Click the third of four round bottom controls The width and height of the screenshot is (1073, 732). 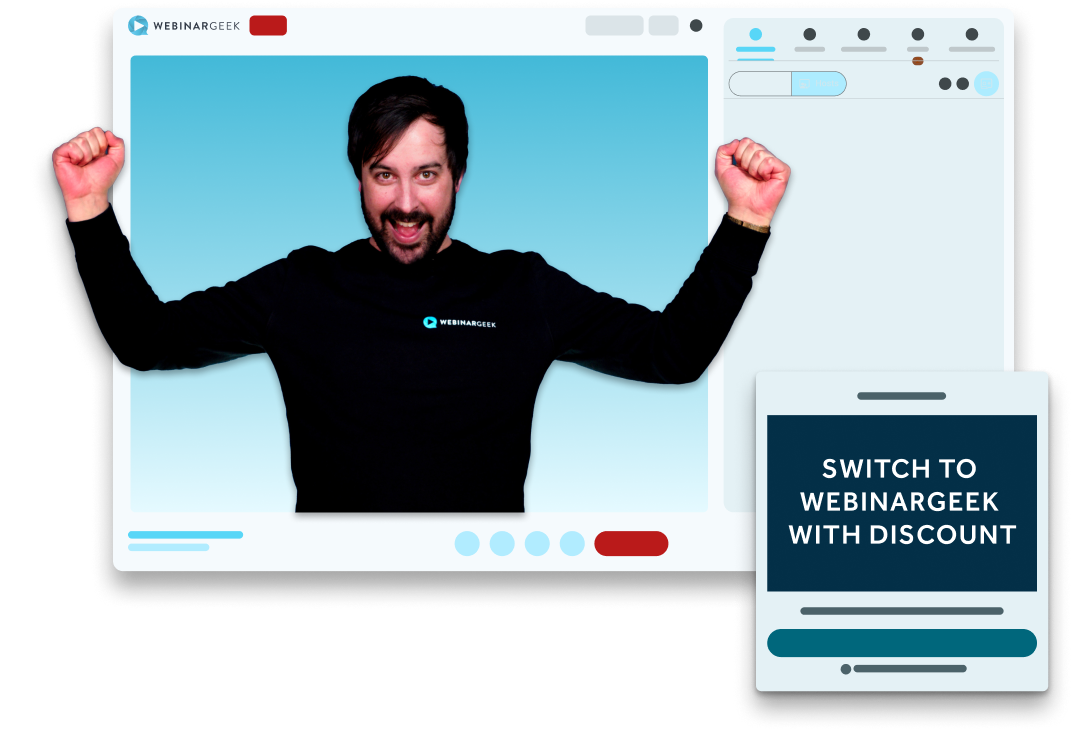pyautogui.click(x=537, y=543)
